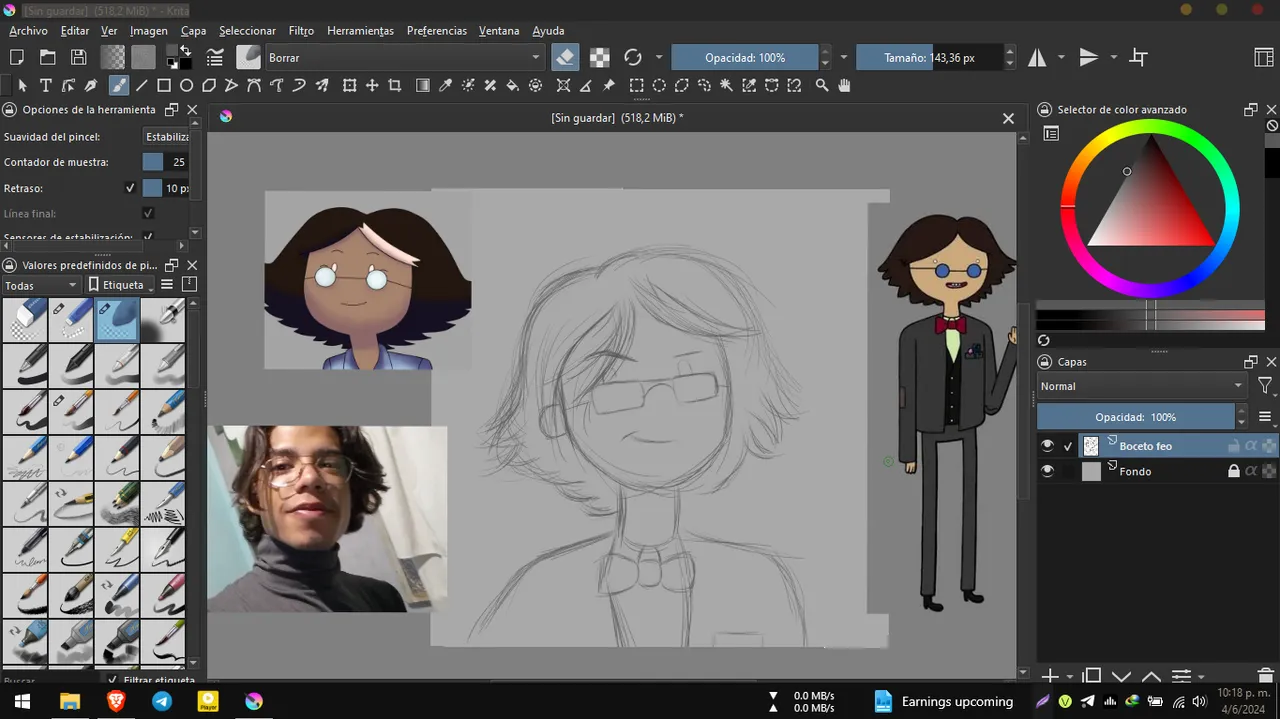
Task: Select the Contiguous Selection magic wand tool
Action: click(727, 86)
